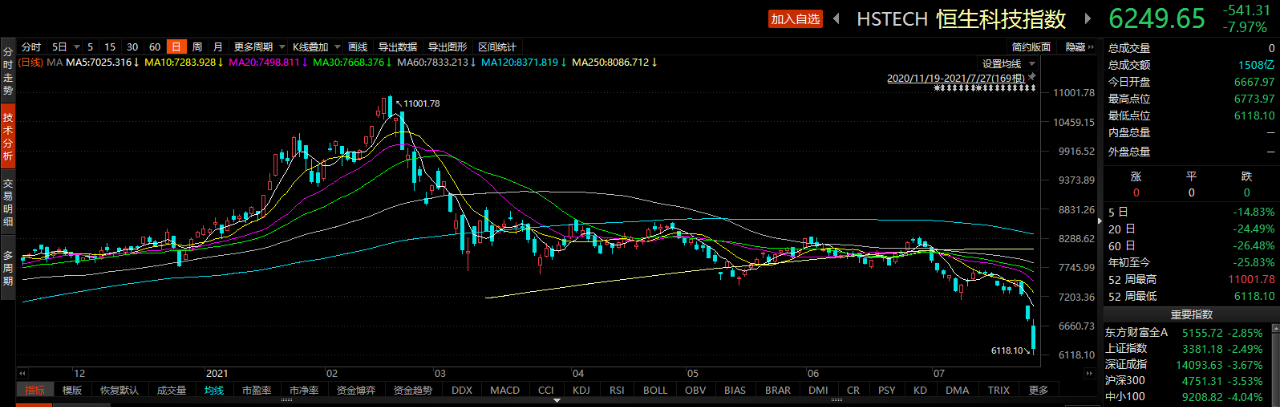Select the 15 minute period
Viewport: 1280px width, 407px height.
click(109, 47)
